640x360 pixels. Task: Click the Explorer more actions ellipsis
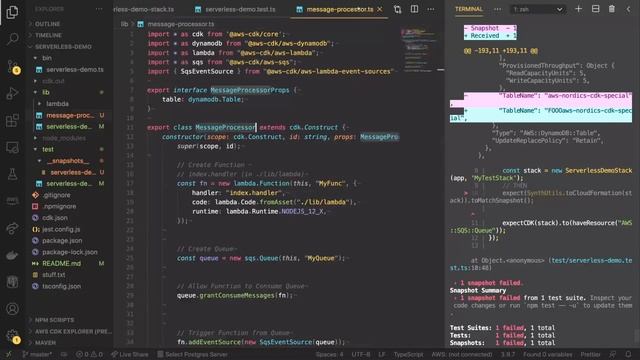coord(99,9)
